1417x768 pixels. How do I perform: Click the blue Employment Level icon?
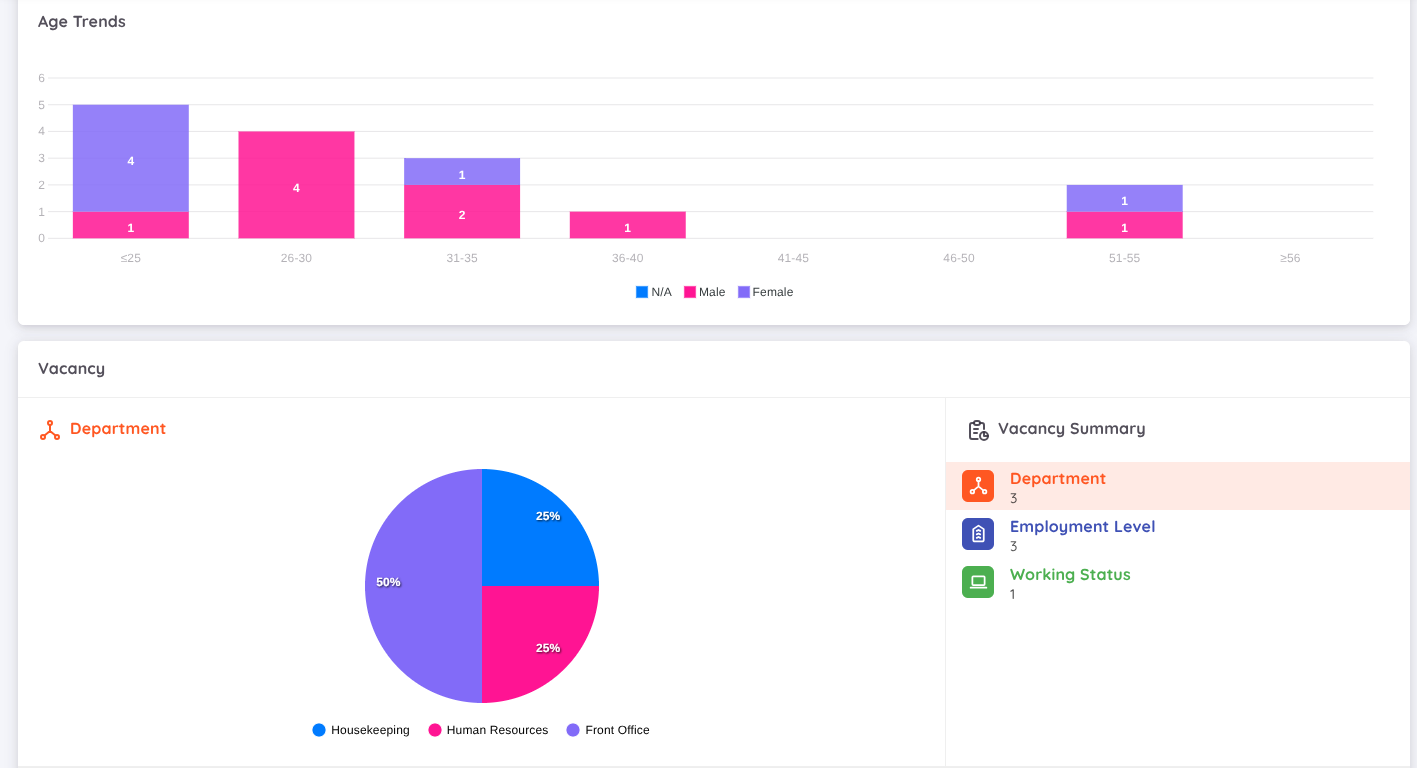(x=977, y=534)
